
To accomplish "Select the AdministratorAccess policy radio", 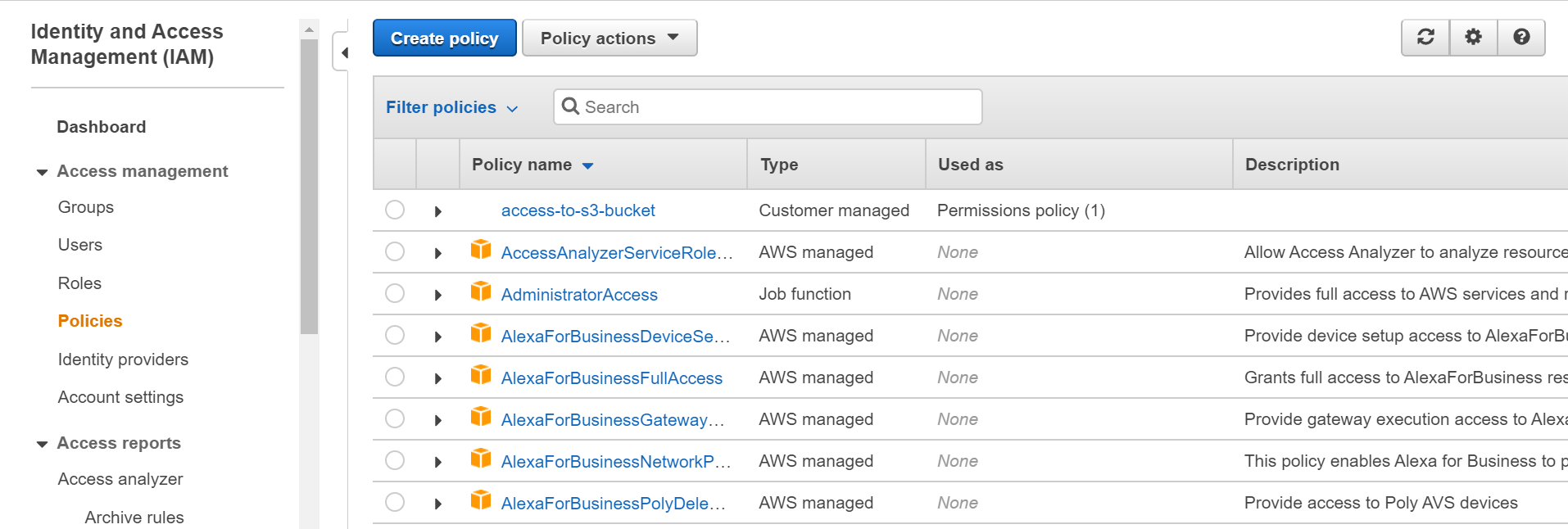I will pyautogui.click(x=395, y=293).
